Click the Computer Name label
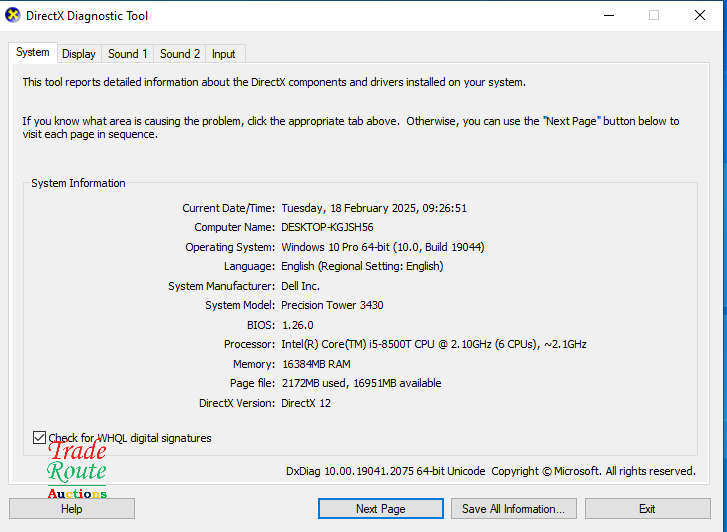 tap(235, 227)
